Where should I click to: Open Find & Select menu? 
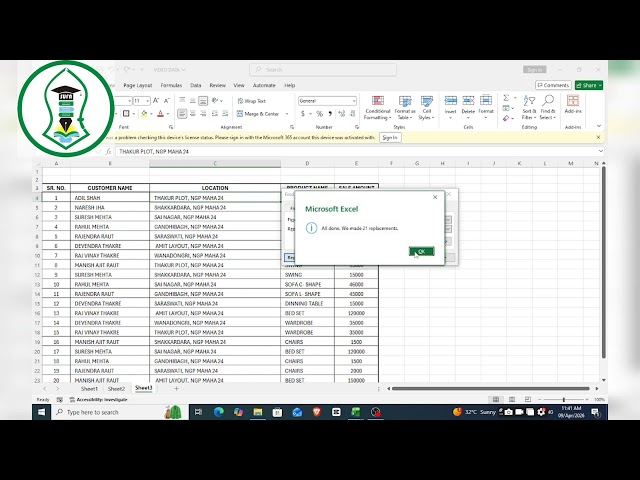tap(548, 108)
